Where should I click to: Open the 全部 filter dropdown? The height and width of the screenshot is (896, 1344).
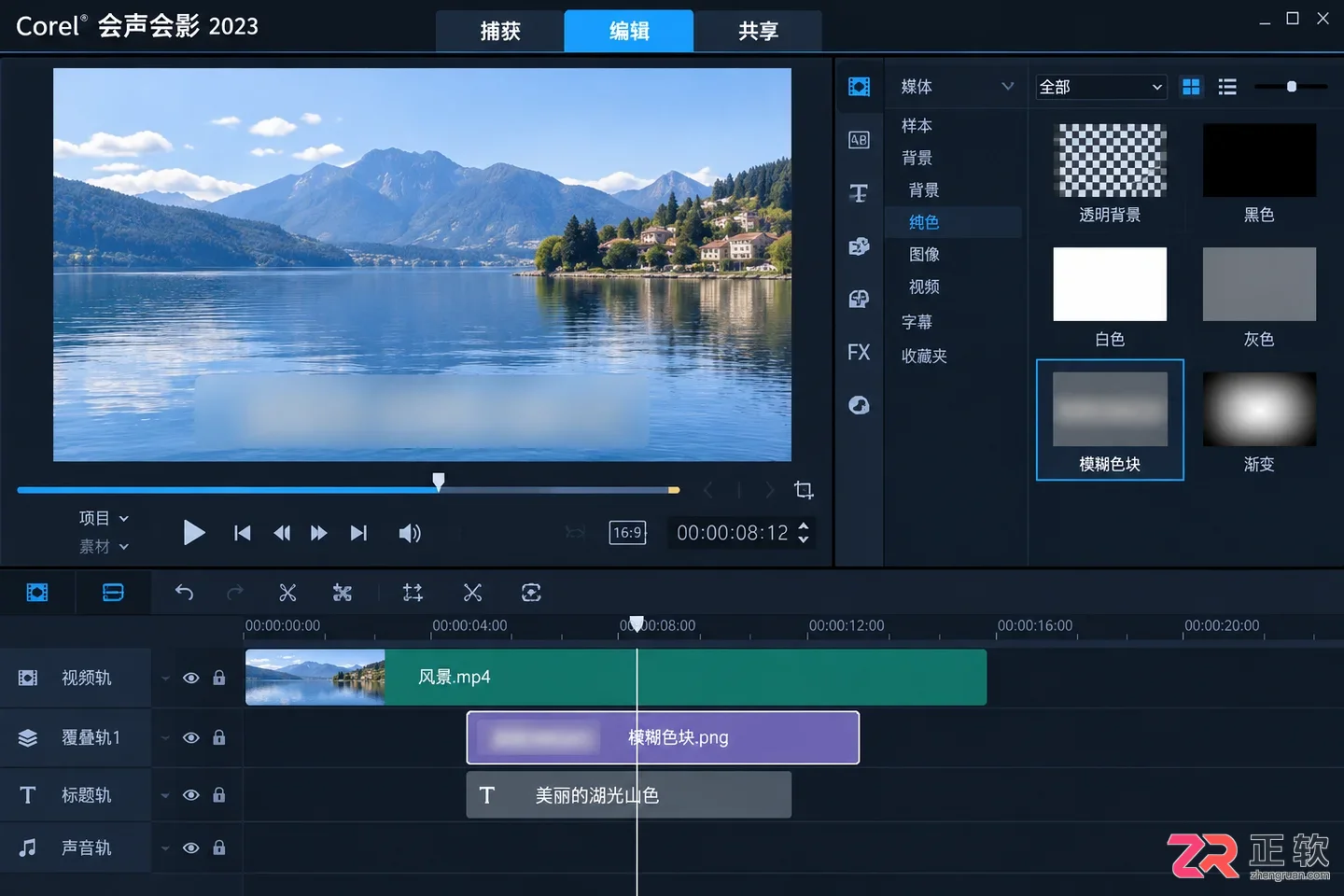pos(1102,87)
